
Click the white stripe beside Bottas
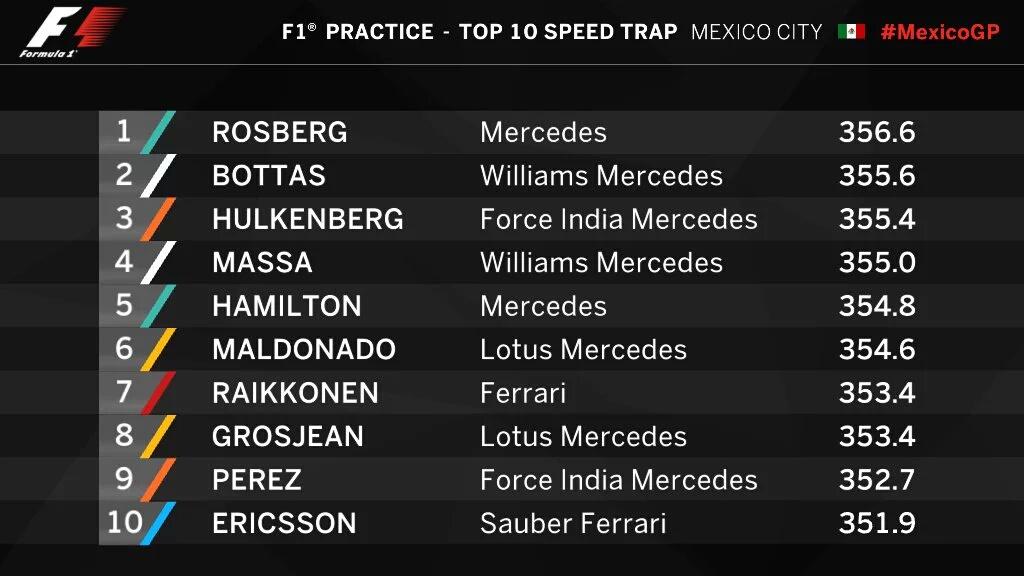(x=158, y=176)
